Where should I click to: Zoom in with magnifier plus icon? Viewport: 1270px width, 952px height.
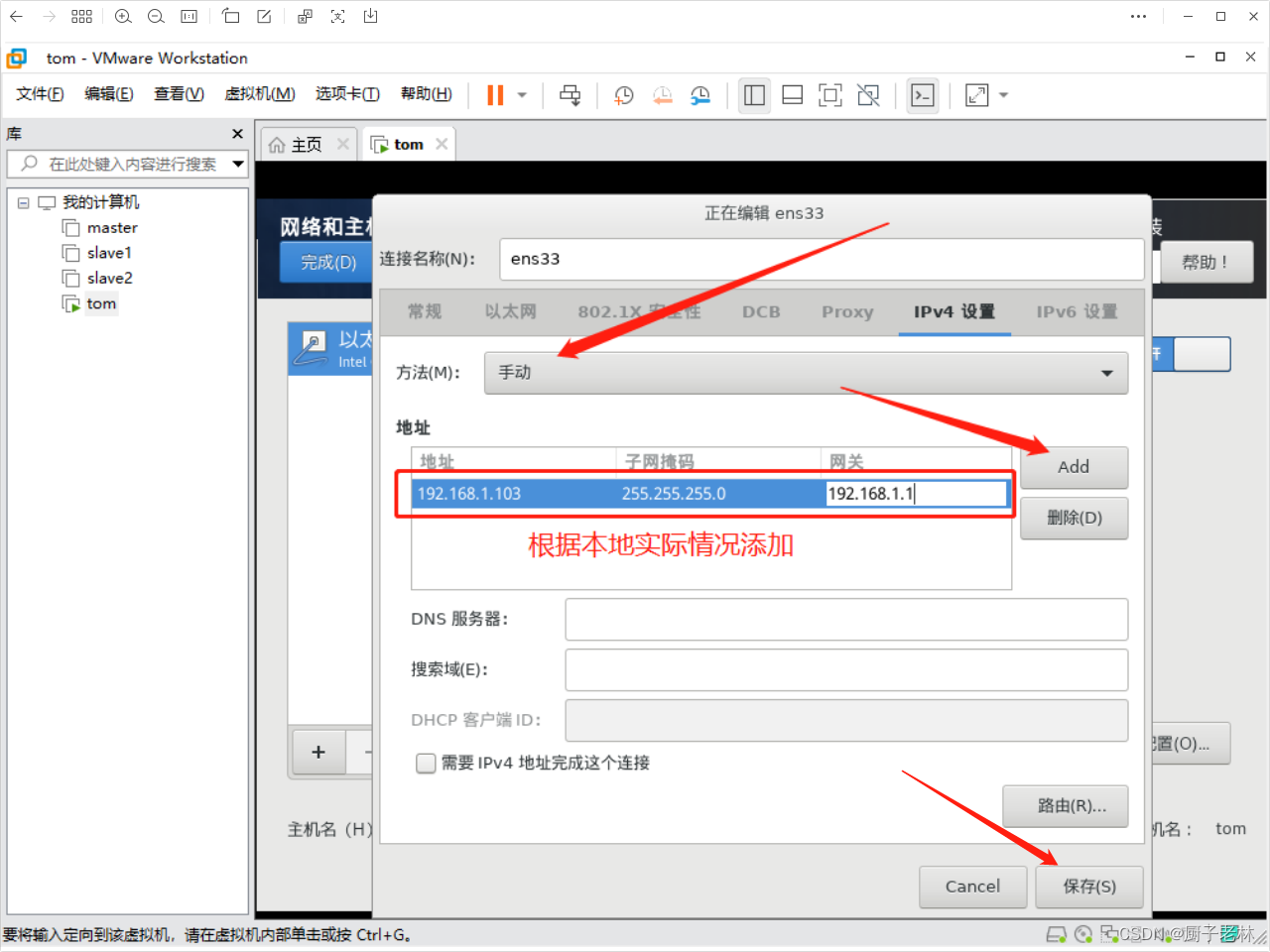(123, 17)
